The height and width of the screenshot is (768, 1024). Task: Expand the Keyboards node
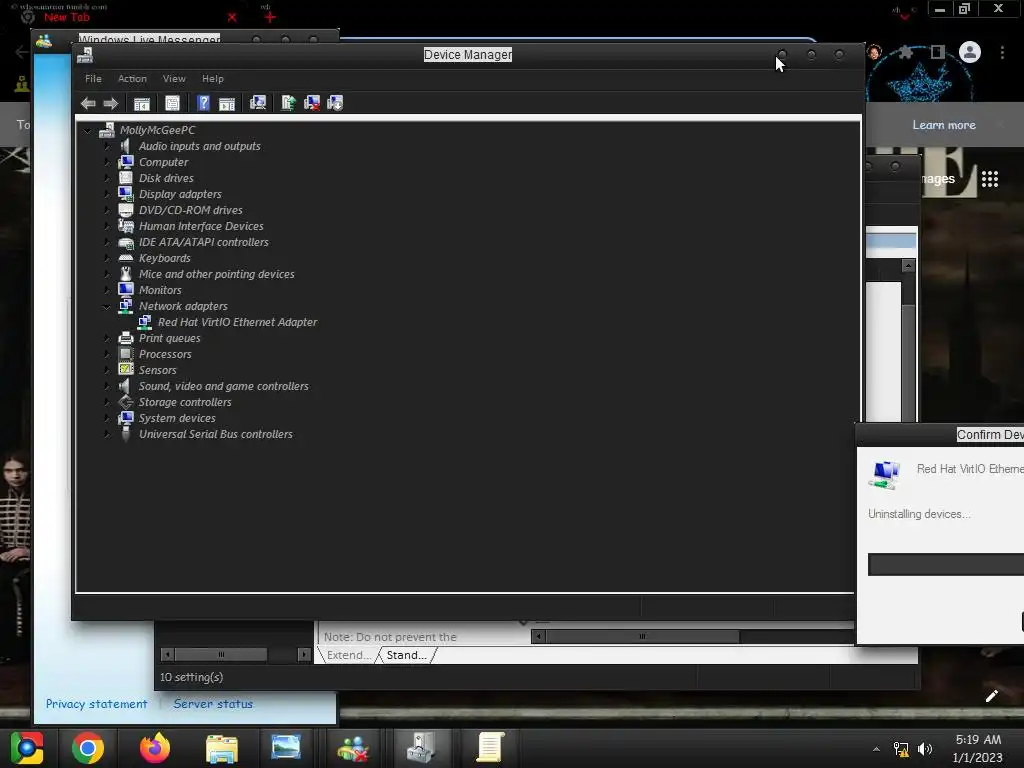tap(107, 258)
